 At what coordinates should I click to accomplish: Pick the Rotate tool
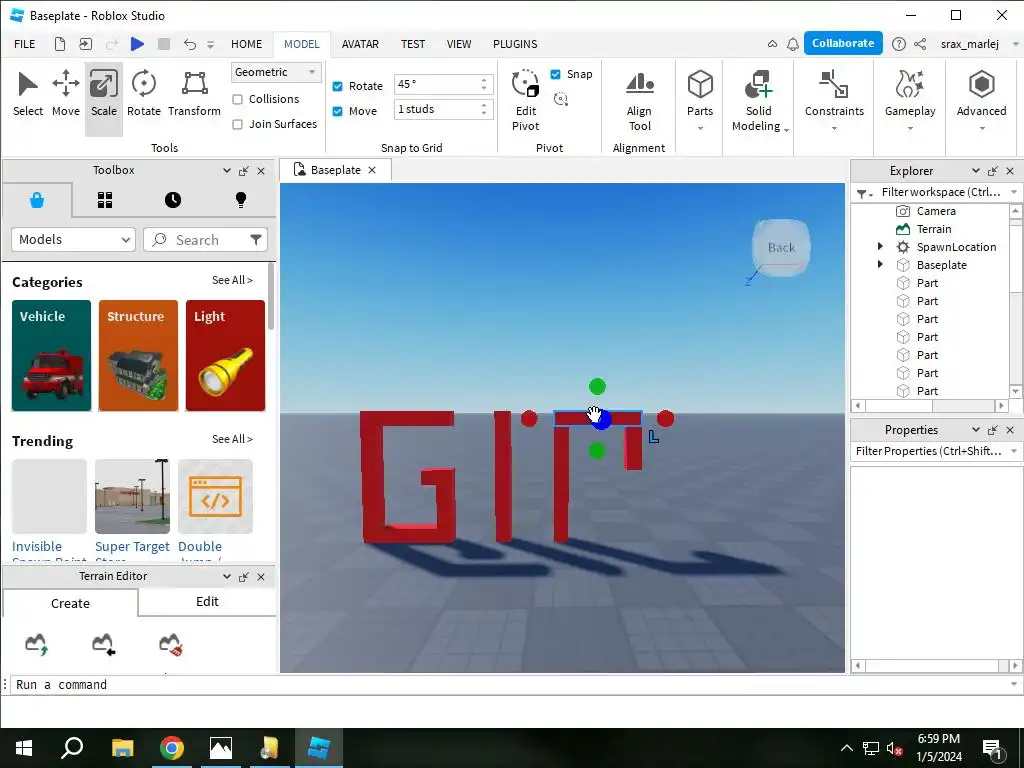(x=144, y=95)
